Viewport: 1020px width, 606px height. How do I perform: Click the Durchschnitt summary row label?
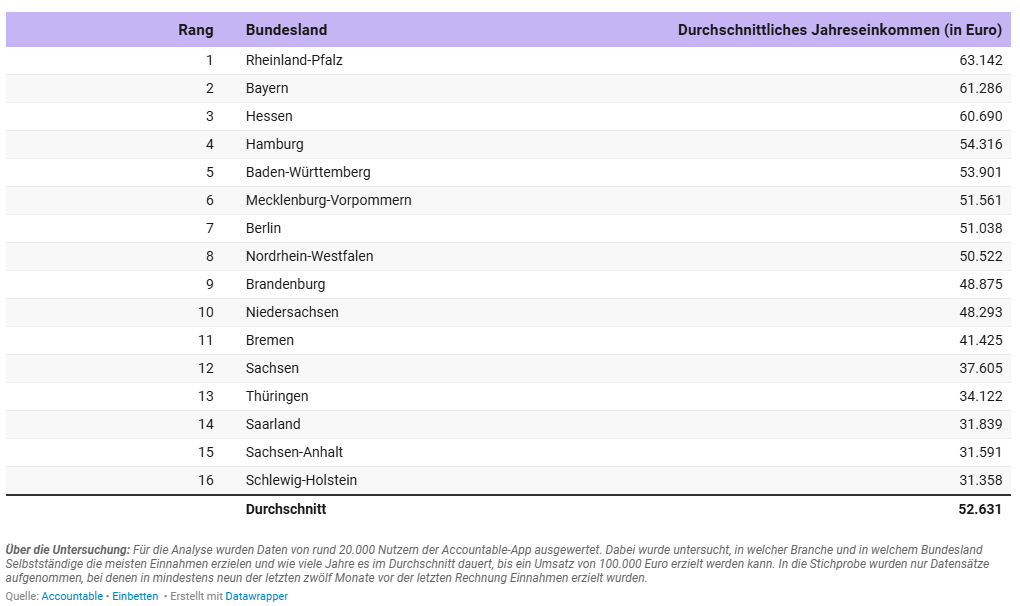pos(286,509)
